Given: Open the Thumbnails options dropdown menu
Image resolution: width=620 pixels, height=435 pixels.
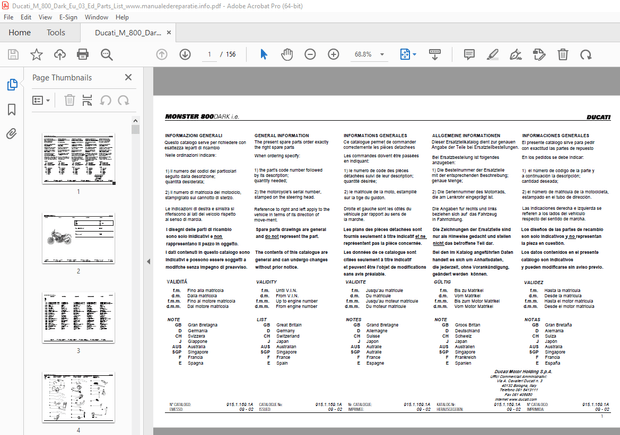Looking at the screenshot, I should (41, 100).
